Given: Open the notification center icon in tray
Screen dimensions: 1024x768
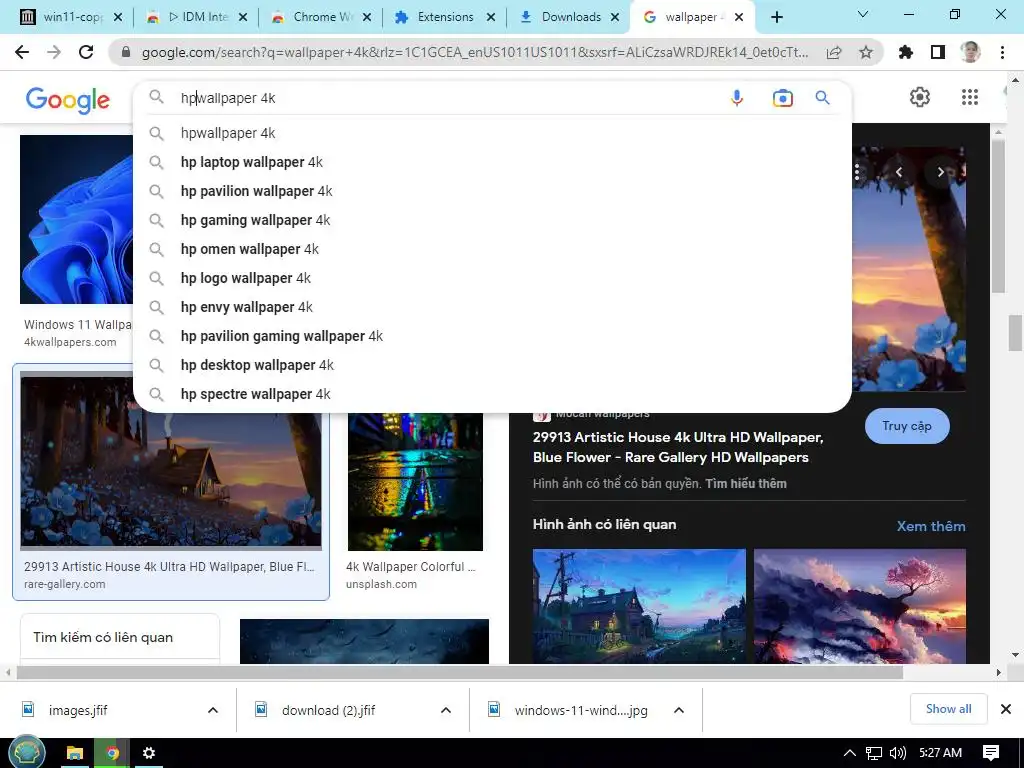Looking at the screenshot, I should 991,753.
